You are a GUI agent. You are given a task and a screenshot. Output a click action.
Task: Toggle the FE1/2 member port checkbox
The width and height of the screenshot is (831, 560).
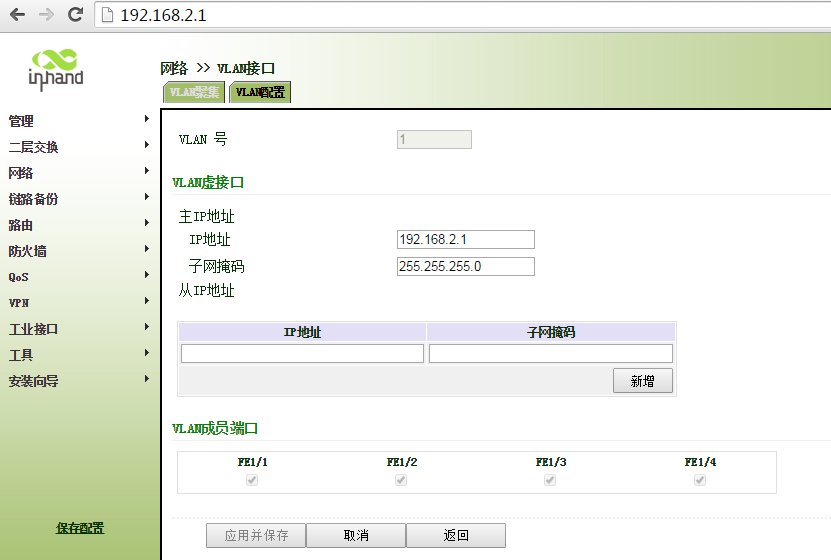click(x=401, y=480)
